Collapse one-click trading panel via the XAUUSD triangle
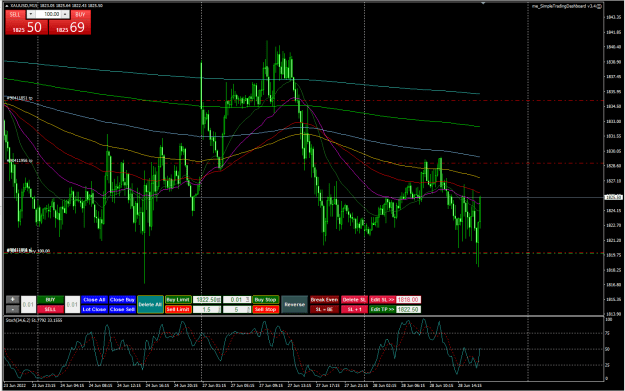 [7, 6]
